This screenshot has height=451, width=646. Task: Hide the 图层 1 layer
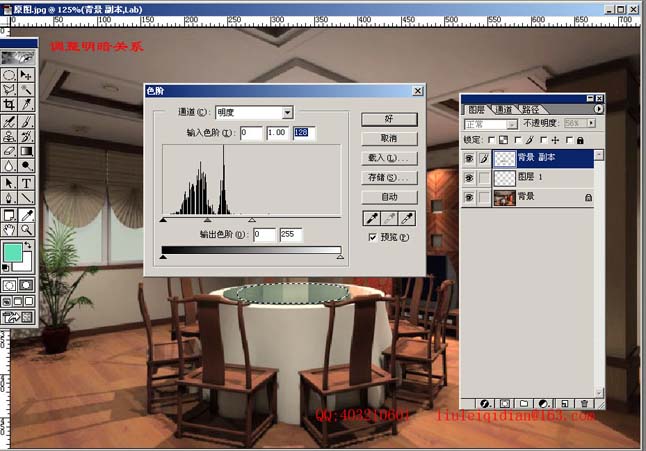pyautogui.click(x=469, y=178)
